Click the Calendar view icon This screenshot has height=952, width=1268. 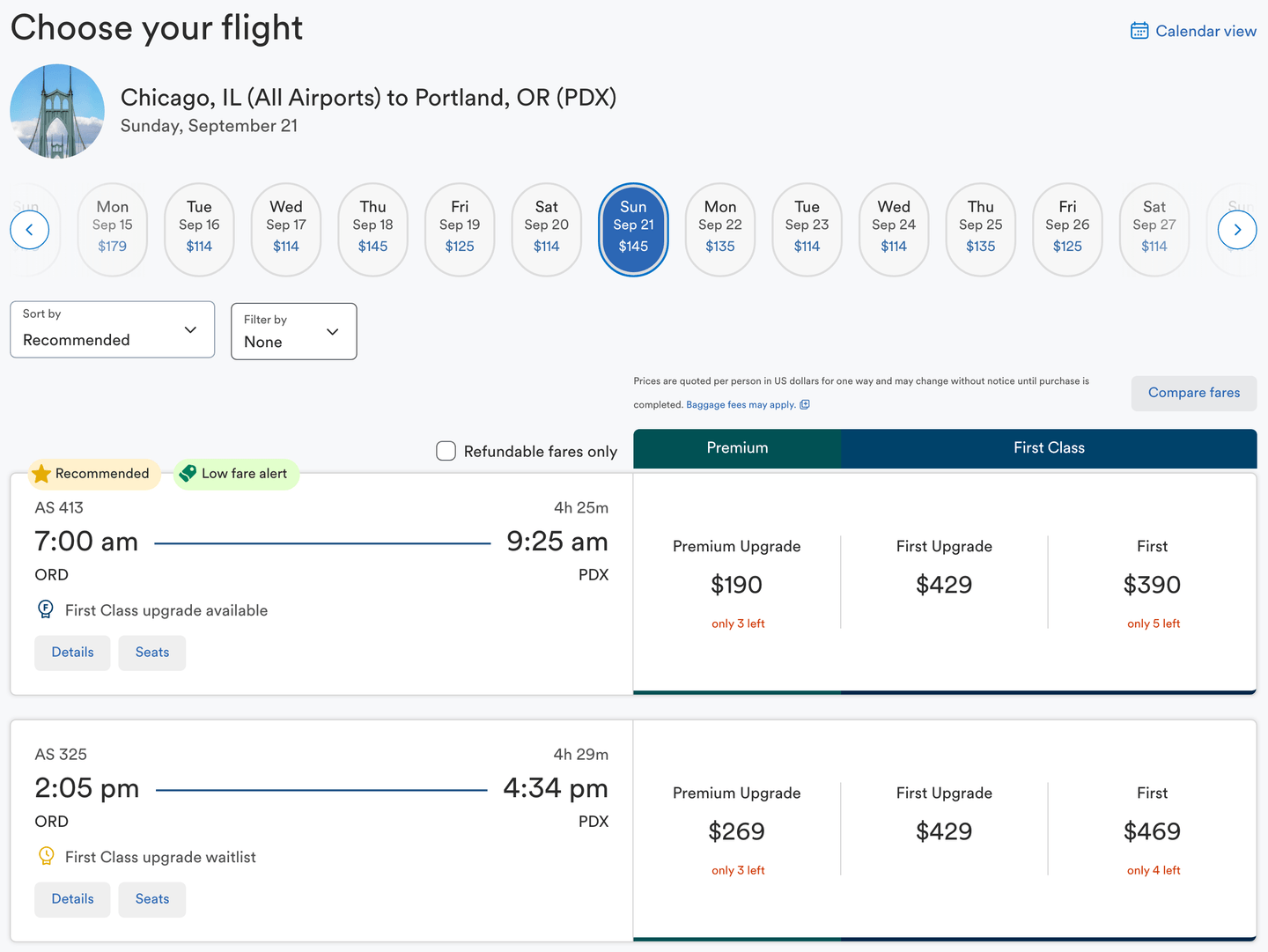(x=1139, y=31)
